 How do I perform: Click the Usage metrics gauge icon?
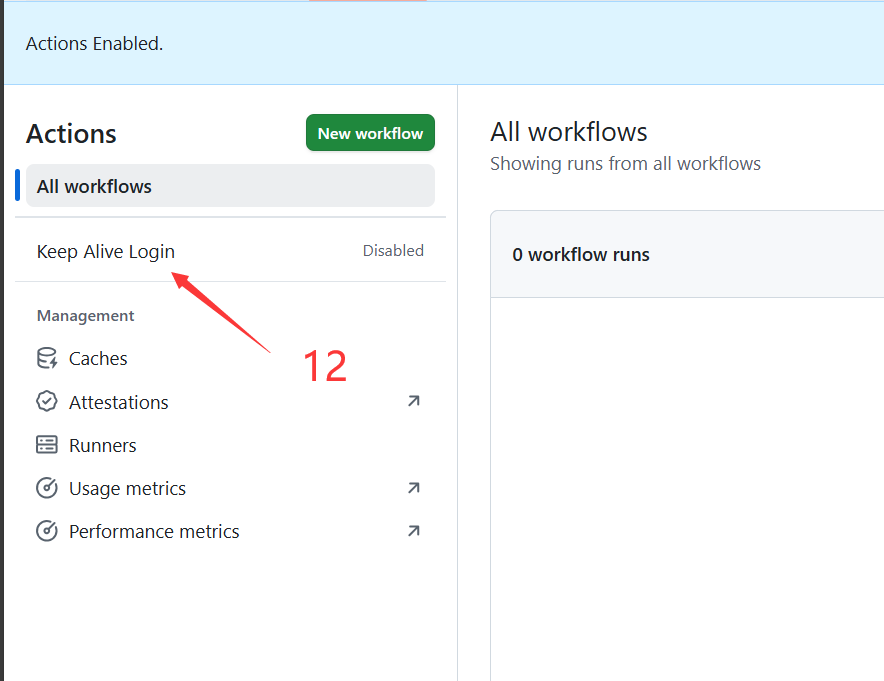(x=47, y=488)
